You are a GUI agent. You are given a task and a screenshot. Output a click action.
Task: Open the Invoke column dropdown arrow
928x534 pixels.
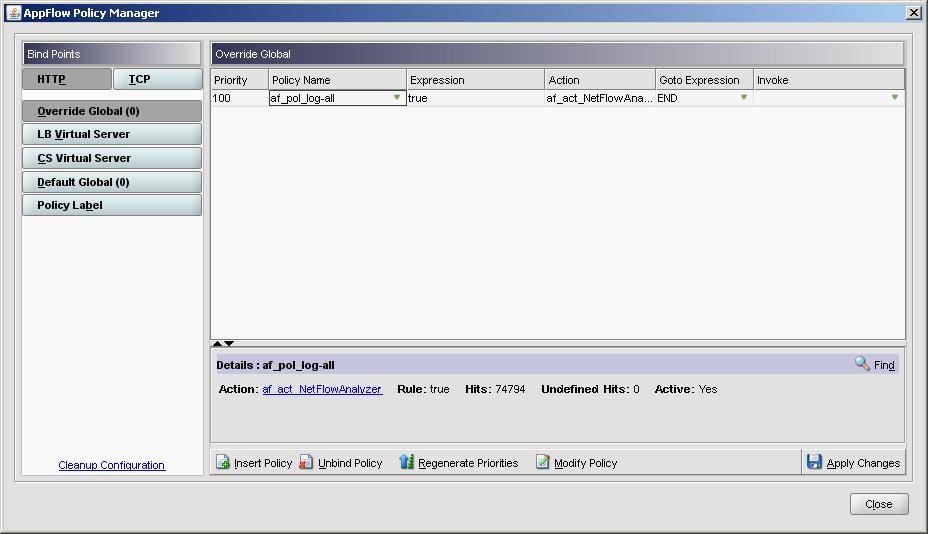click(x=895, y=97)
